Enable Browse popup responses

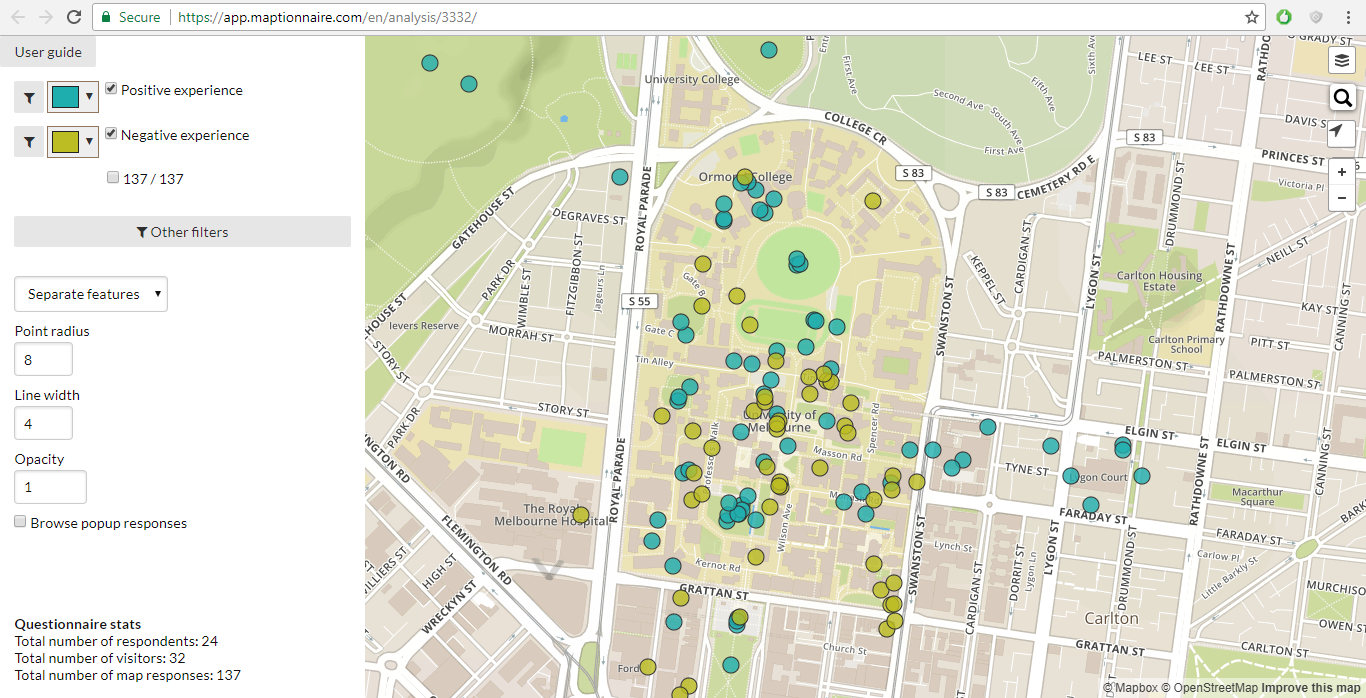tap(20, 522)
